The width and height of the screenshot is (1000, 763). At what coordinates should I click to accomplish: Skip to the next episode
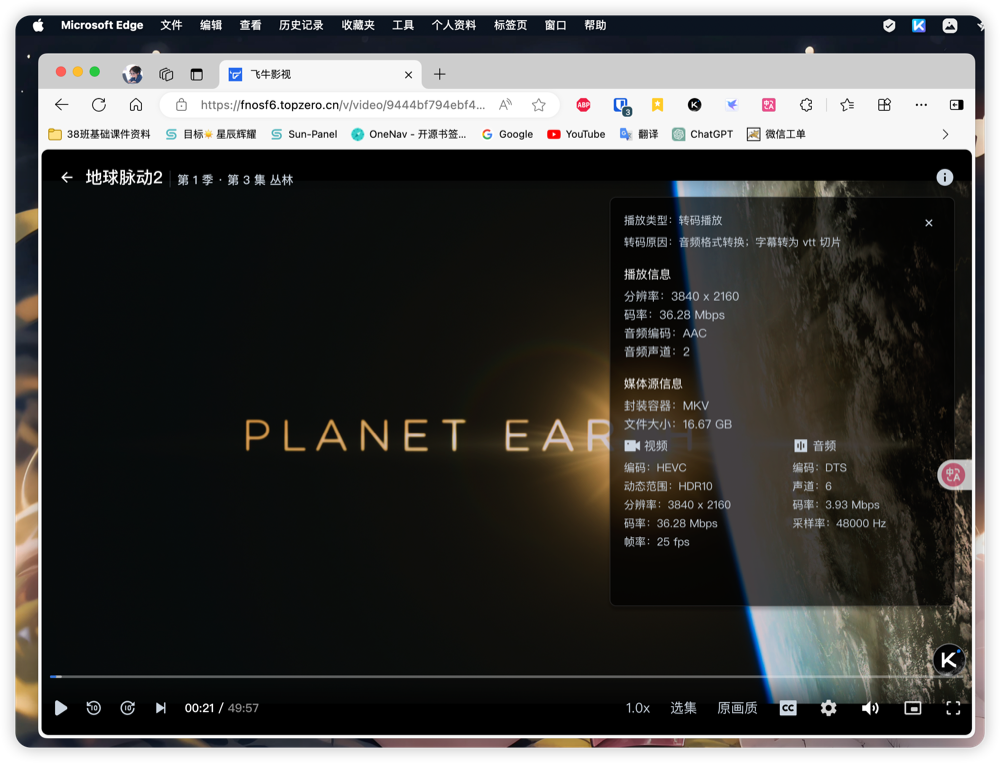(161, 708)
